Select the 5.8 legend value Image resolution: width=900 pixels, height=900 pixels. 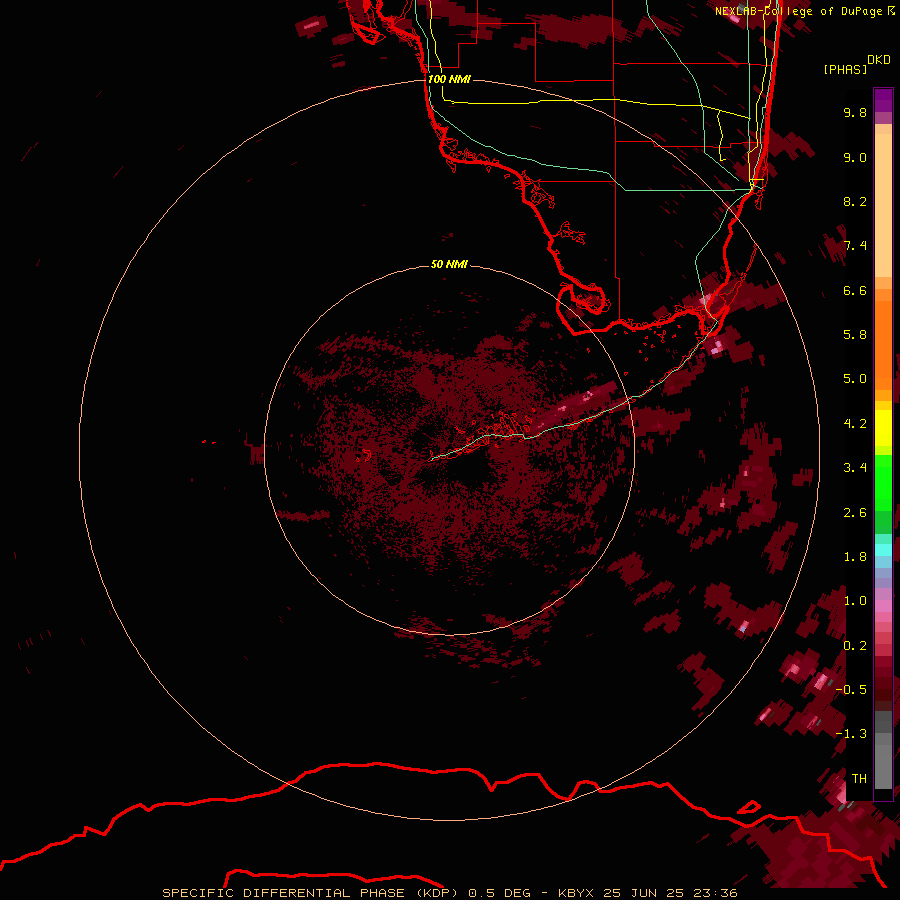[855, 335]
